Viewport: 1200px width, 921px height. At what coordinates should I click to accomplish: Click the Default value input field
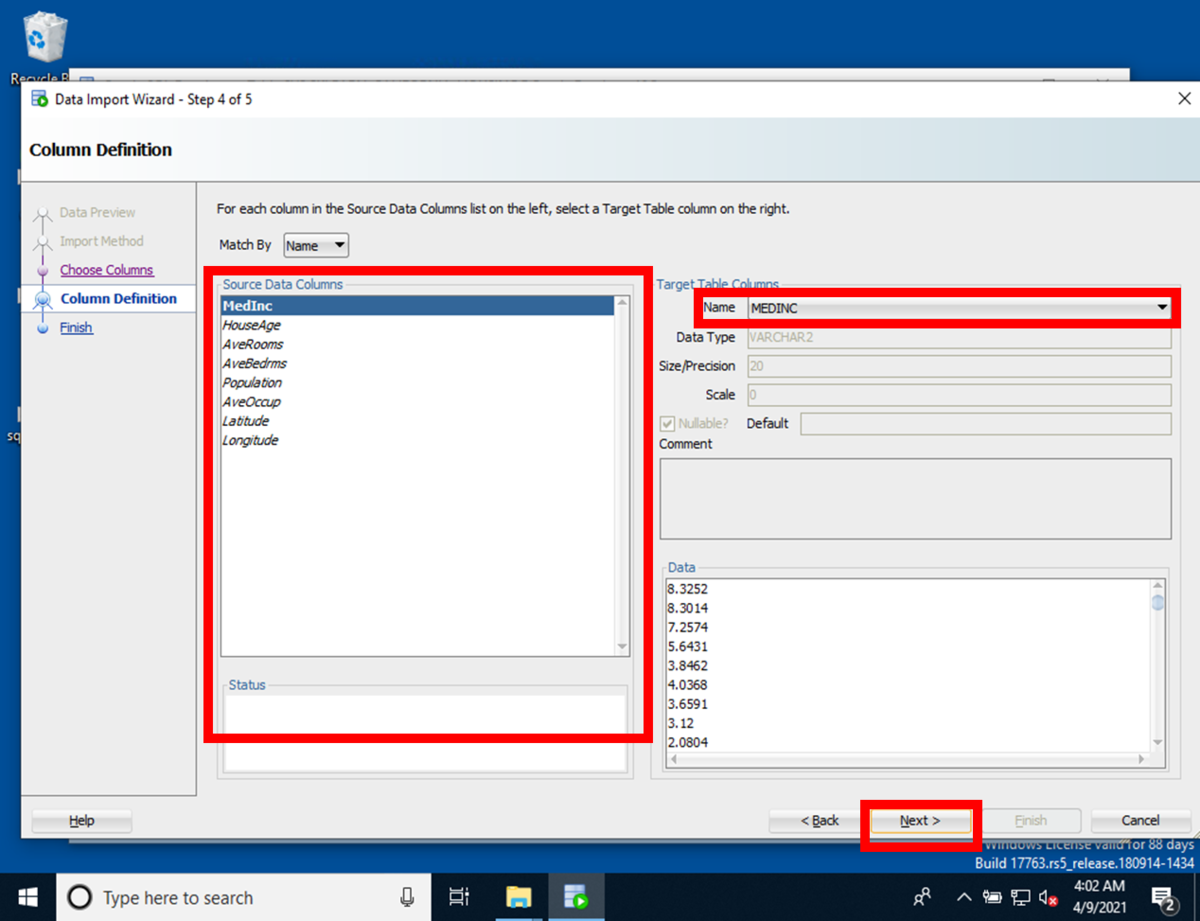985,423
